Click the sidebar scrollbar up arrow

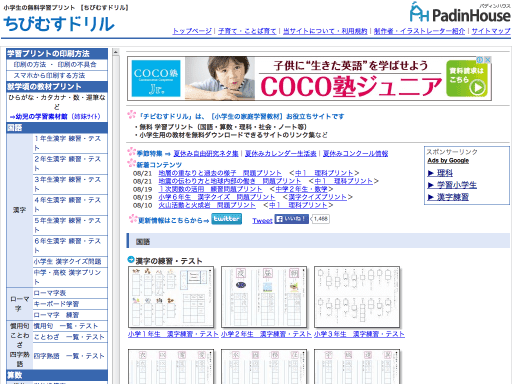(116, 52)
